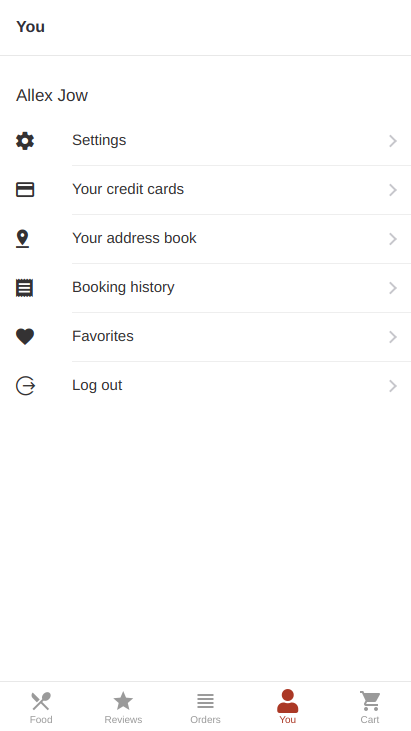Open the Food tab fork-and-spoon icon
This screenshot has width=411, height=731.
tap(41, 701)
